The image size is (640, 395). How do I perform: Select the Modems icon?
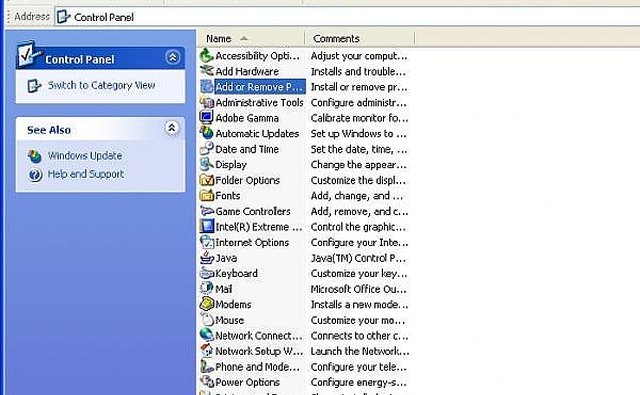(x=207, y=304)
